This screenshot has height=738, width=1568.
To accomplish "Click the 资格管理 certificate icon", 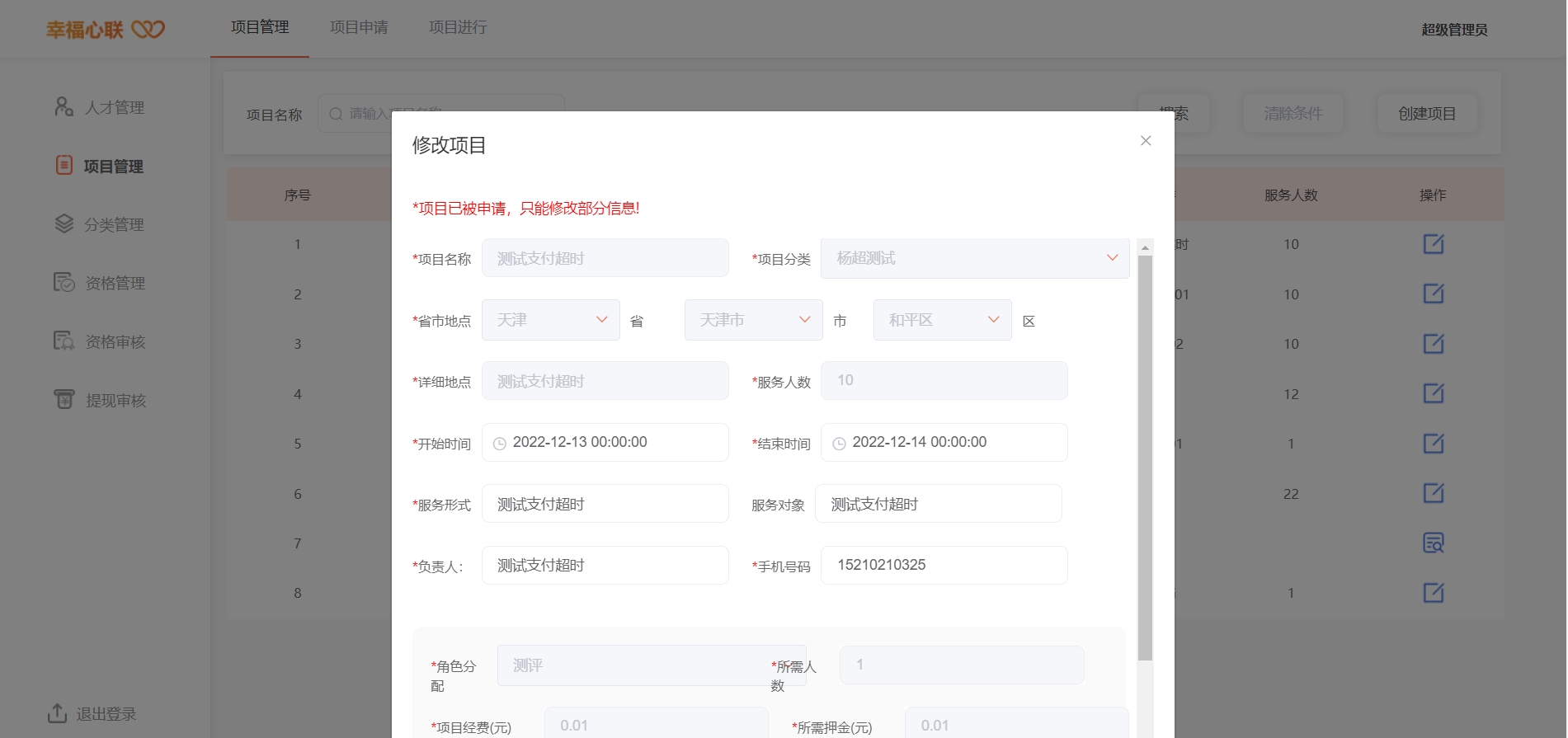I will [x=64, y=282].
